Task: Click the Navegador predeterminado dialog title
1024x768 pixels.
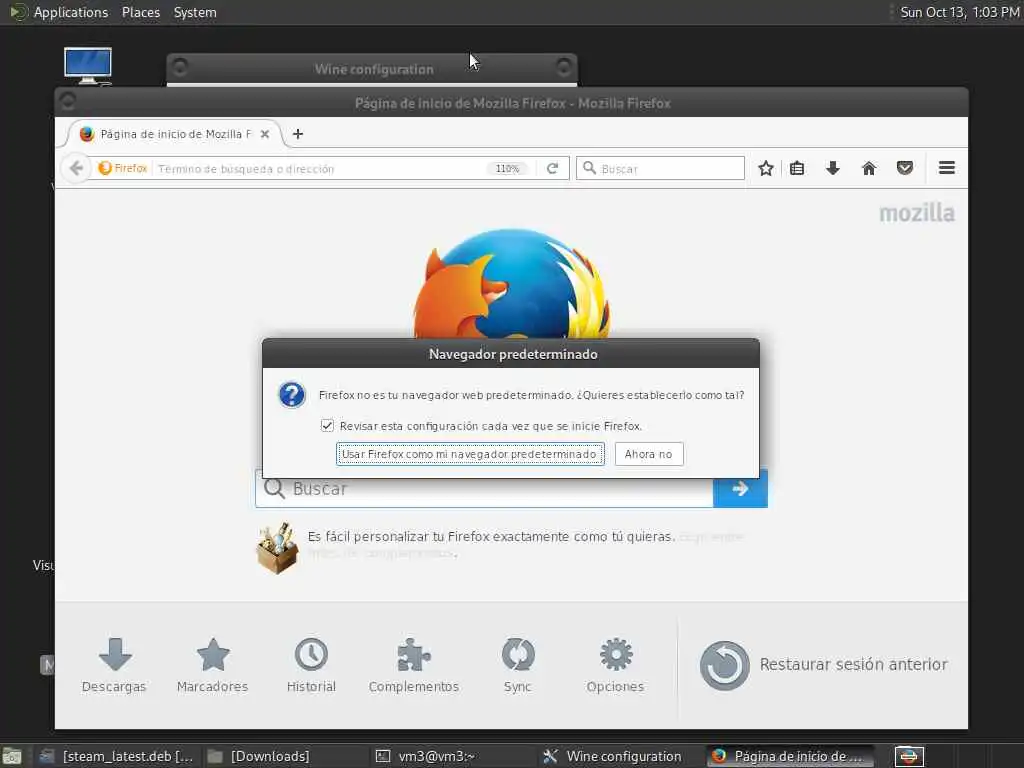Action: 513,354
